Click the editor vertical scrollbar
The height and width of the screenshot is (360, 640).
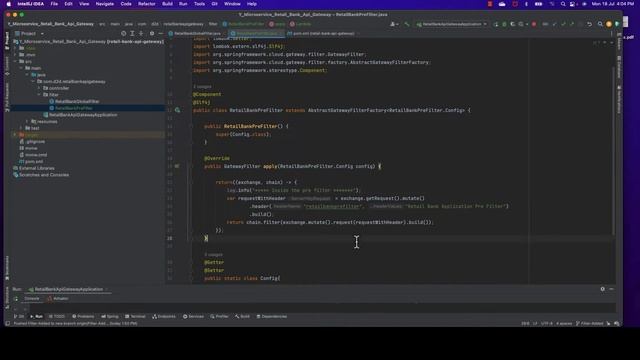(x=613, y=151)
